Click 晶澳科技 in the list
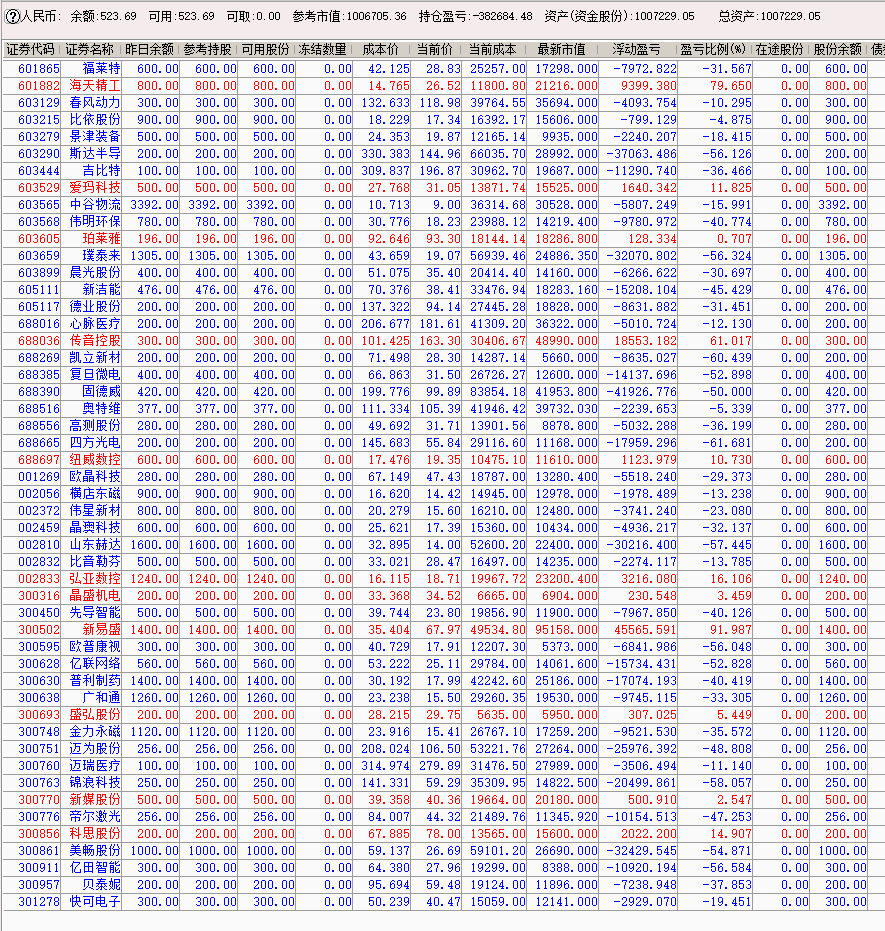Screen dimensions: 885x931 [94, 528]
